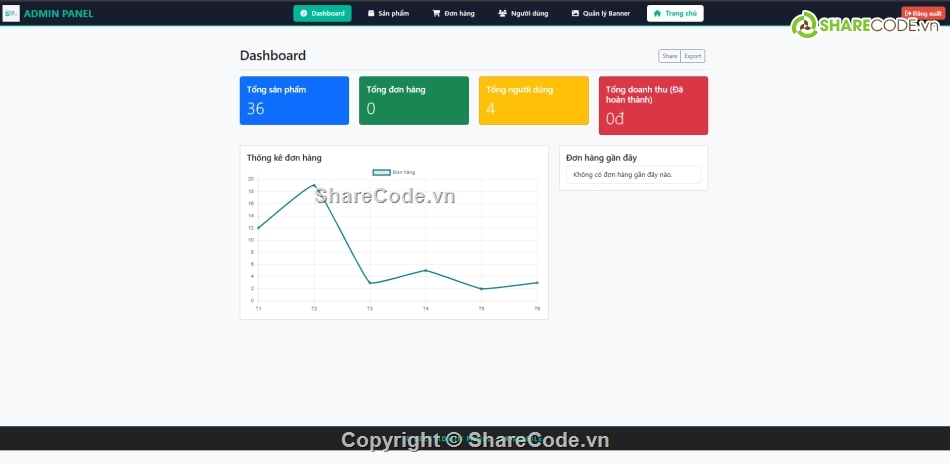Click the admin panel logo image
Screen dimensions: 950x464
coord(11,13)
